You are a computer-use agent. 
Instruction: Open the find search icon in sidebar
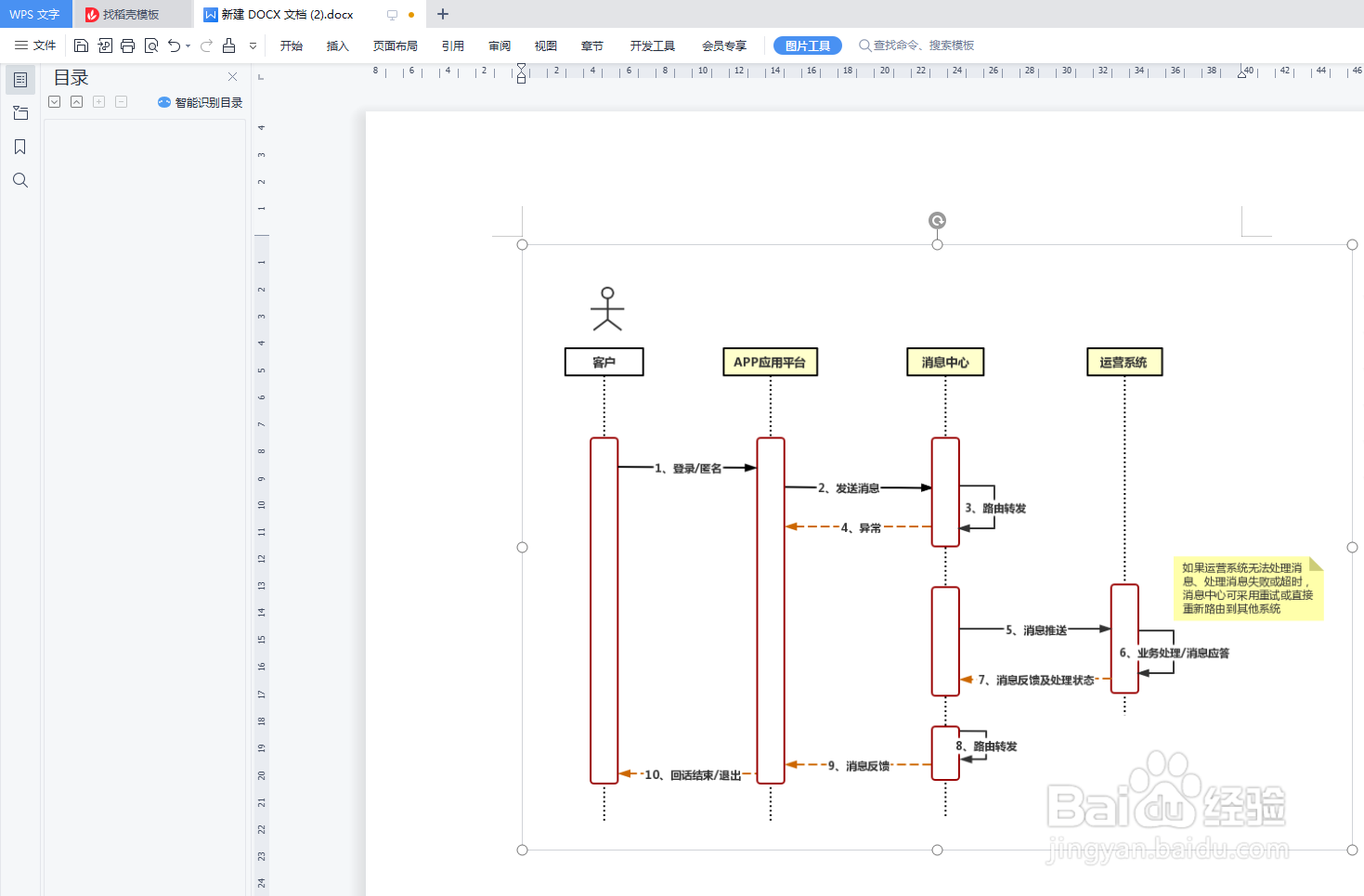coord(20,180)
